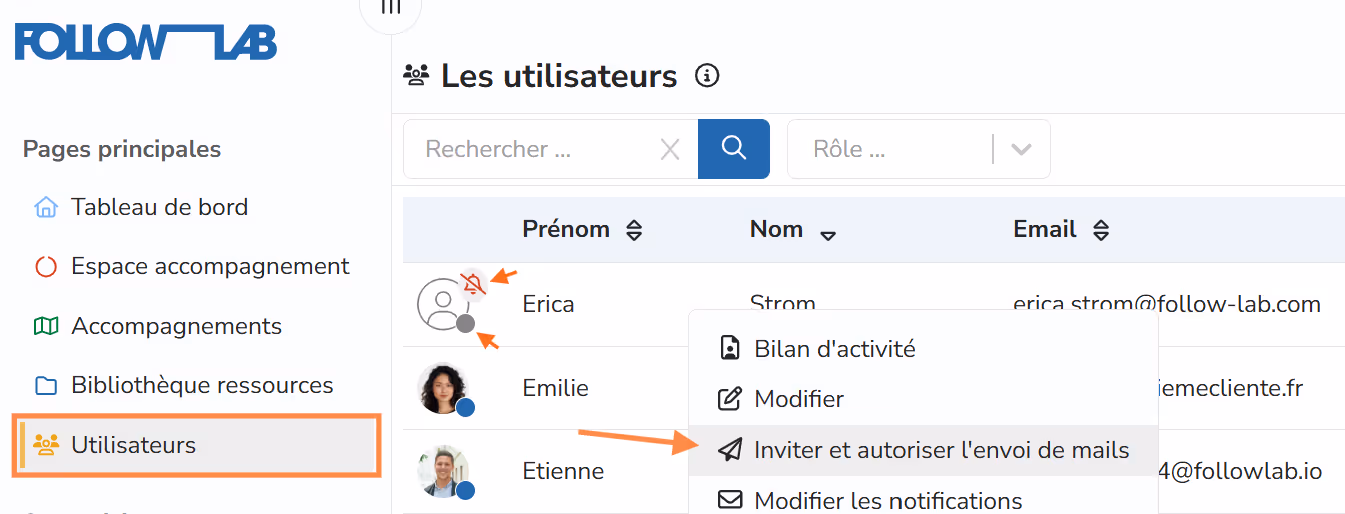
Task: Click the muted bell icon on Erica's avatar
Action: point(473,285)
